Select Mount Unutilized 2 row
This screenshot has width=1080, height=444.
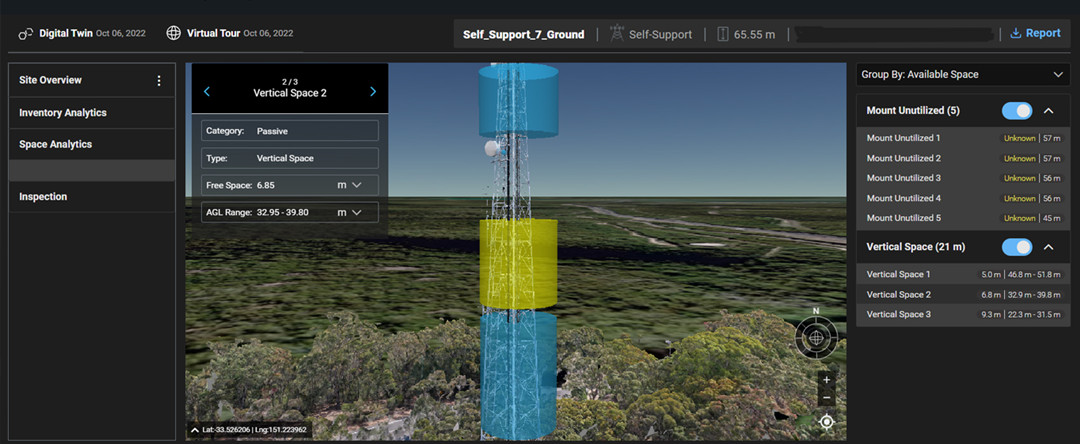(x=963, y=158)
